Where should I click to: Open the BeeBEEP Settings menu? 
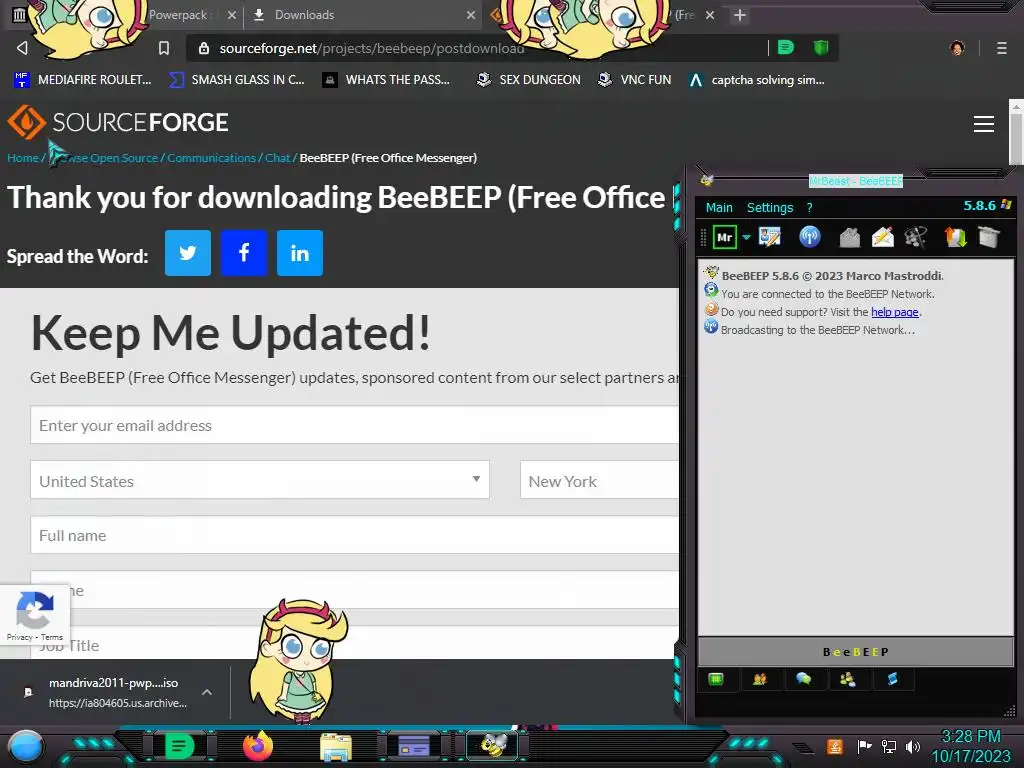coord(770,208)
